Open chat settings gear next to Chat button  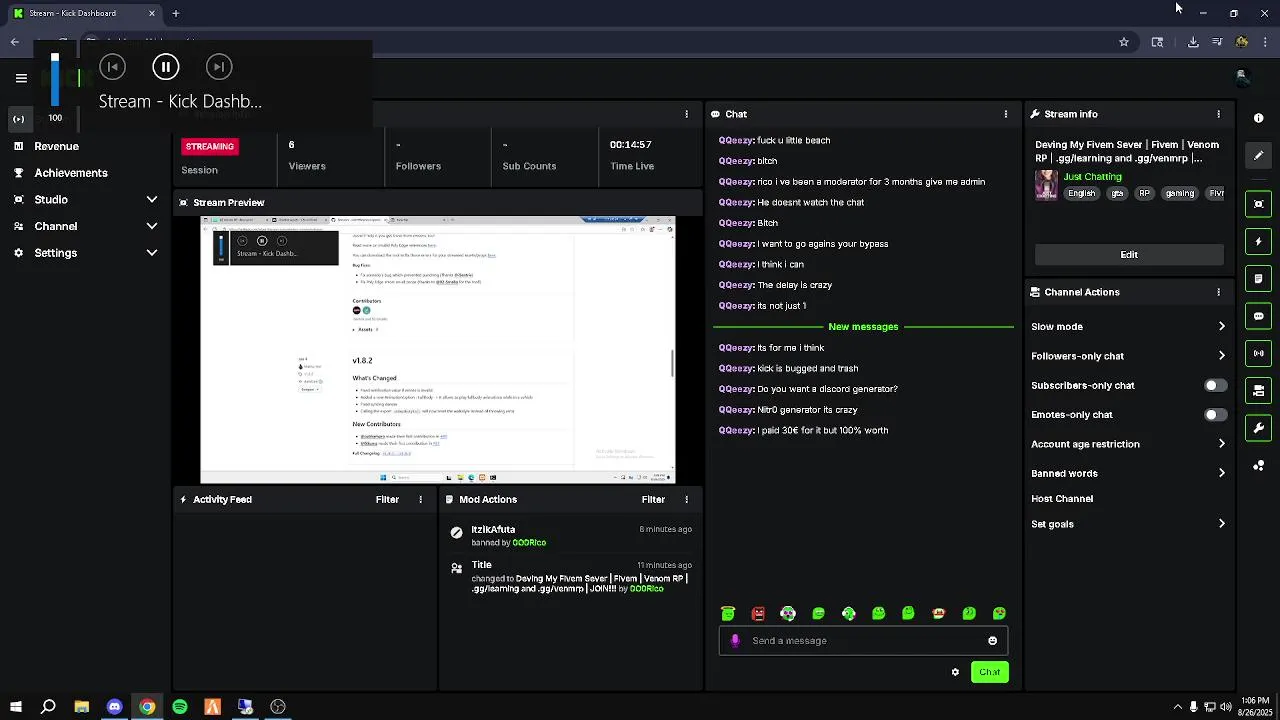[955, 672]
